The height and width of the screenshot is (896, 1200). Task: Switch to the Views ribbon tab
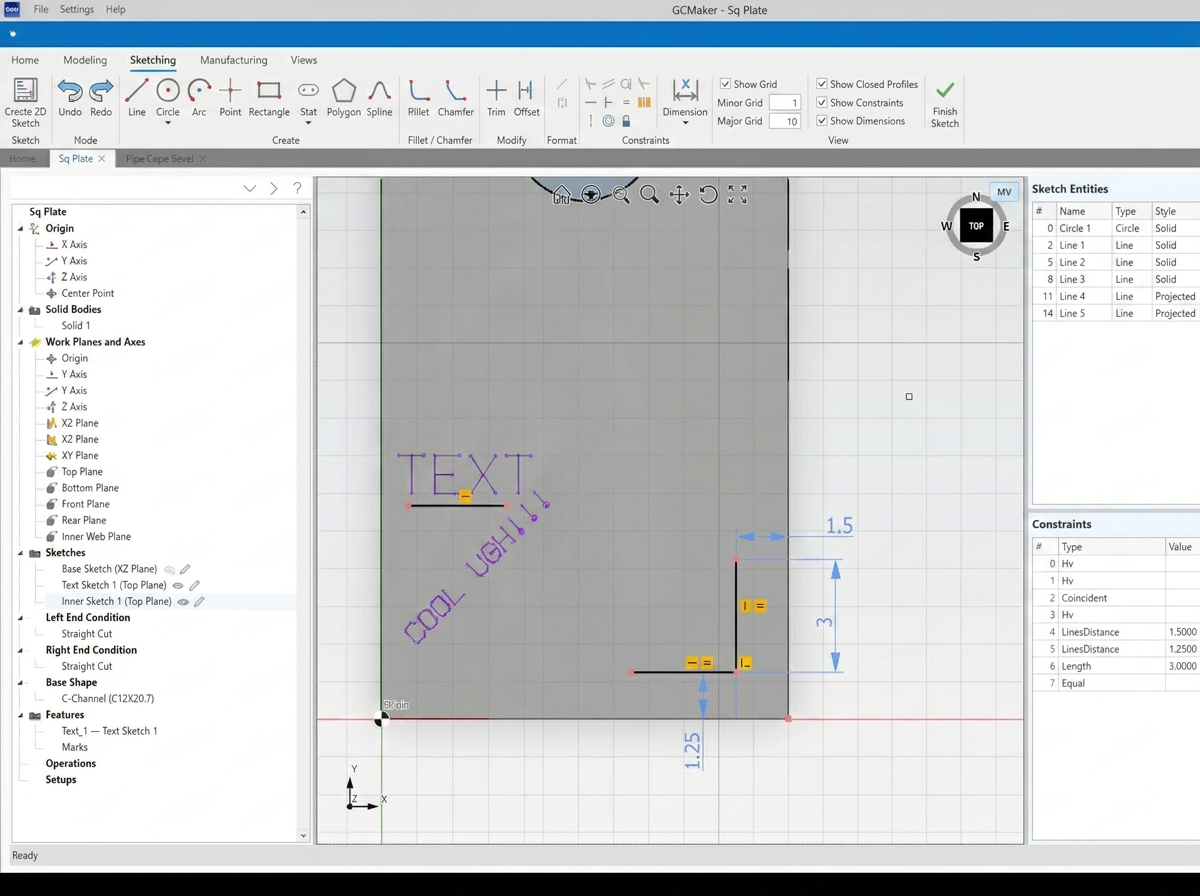point(304,60)
